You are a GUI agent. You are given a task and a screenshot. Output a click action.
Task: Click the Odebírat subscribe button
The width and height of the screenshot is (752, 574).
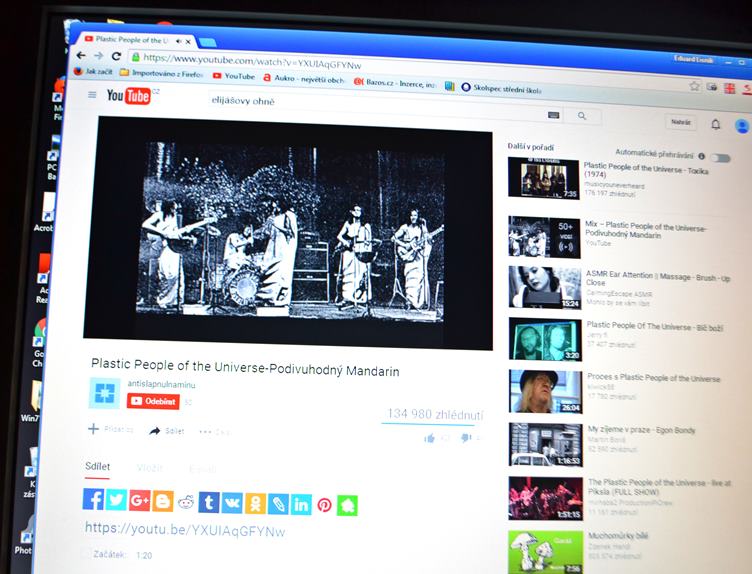pyautogui.click(x=153, y=401)
